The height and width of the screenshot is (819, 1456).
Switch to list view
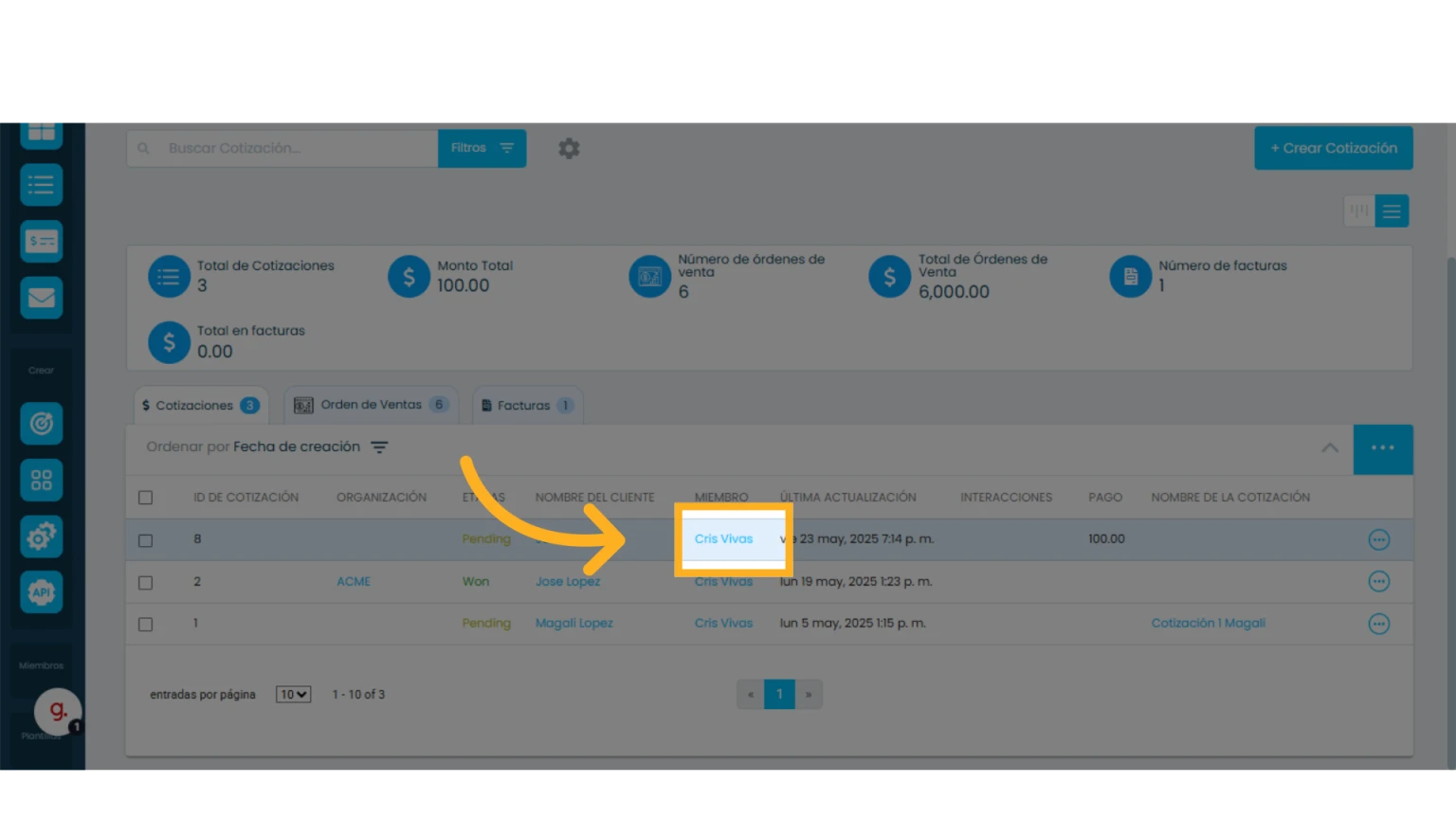pyautogui.click(x=1392, y=210)
